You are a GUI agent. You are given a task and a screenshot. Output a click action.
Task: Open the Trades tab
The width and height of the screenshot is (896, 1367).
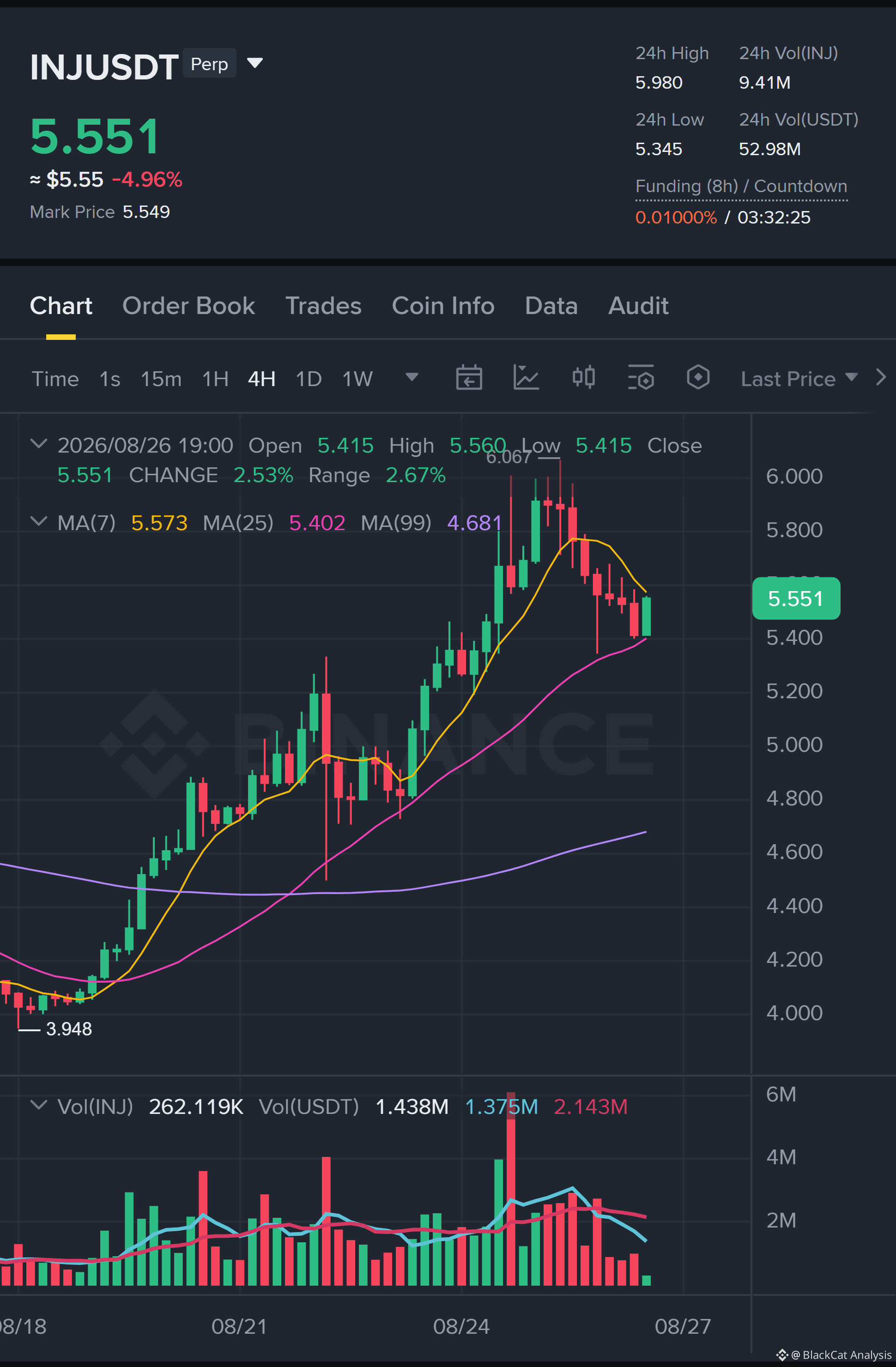coord(323,306)
